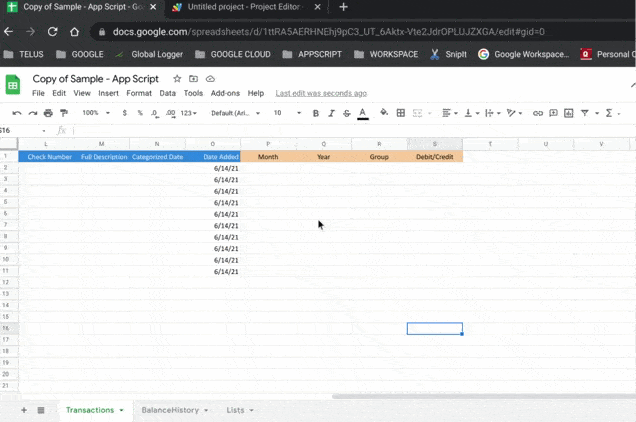Star the document

[177, 79]
